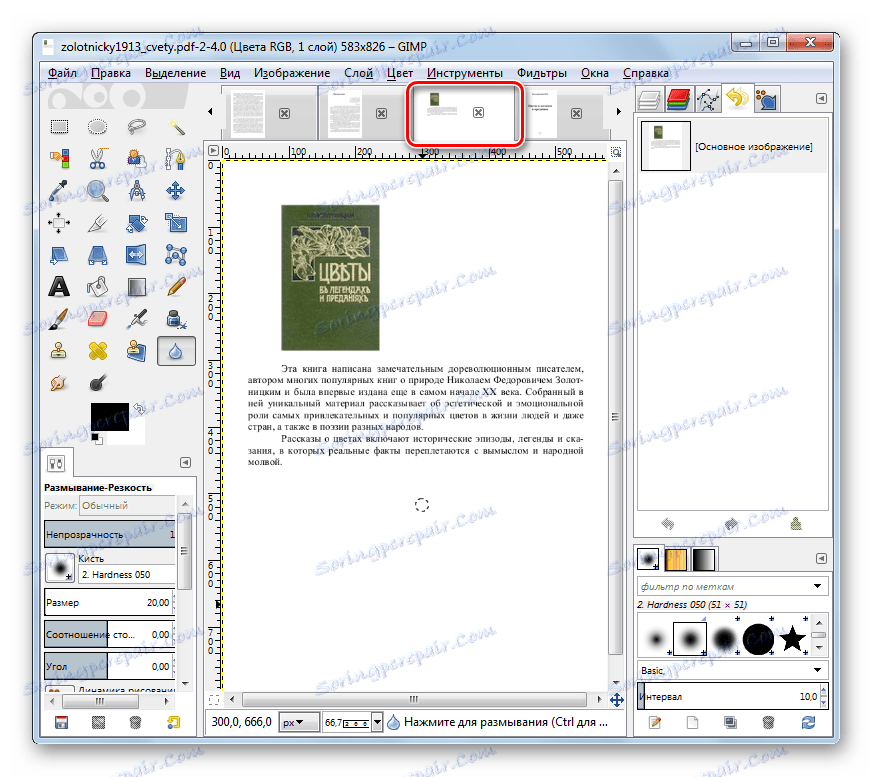The height and width of the screenshot is (777, 873).
Task: Select the Scale tool
Action: (176, 223)
